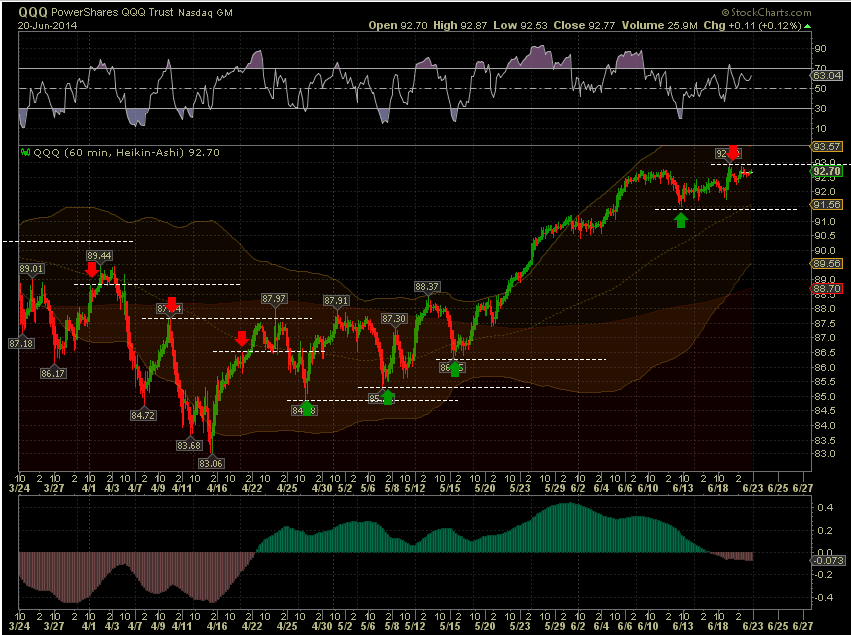This screenshot has height=635, width=851.
Task: Select the 20-Jun-2014 chart date
Action: (x=48, y=26)
